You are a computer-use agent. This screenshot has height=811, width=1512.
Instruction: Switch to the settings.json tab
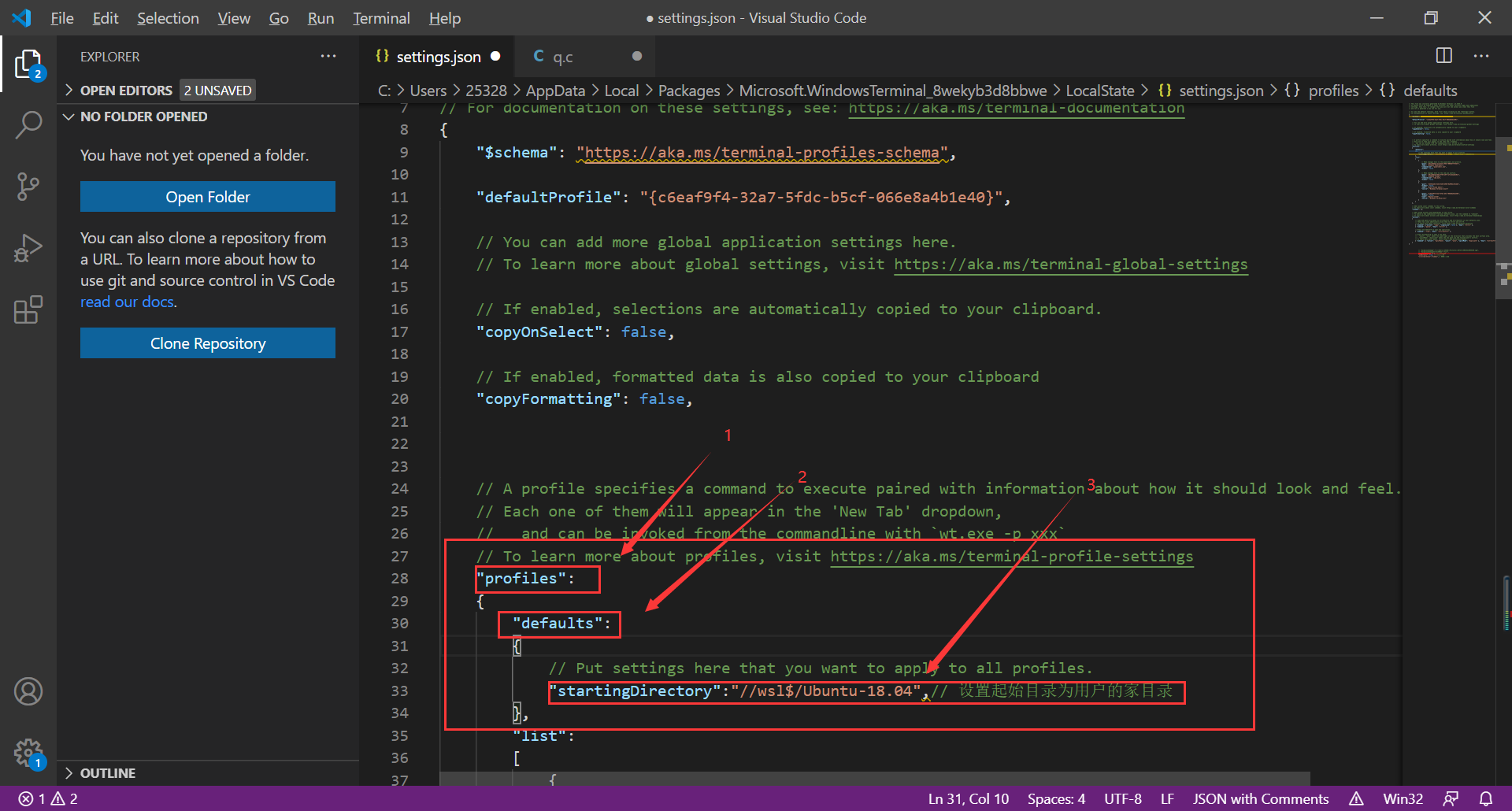point(439,57)
